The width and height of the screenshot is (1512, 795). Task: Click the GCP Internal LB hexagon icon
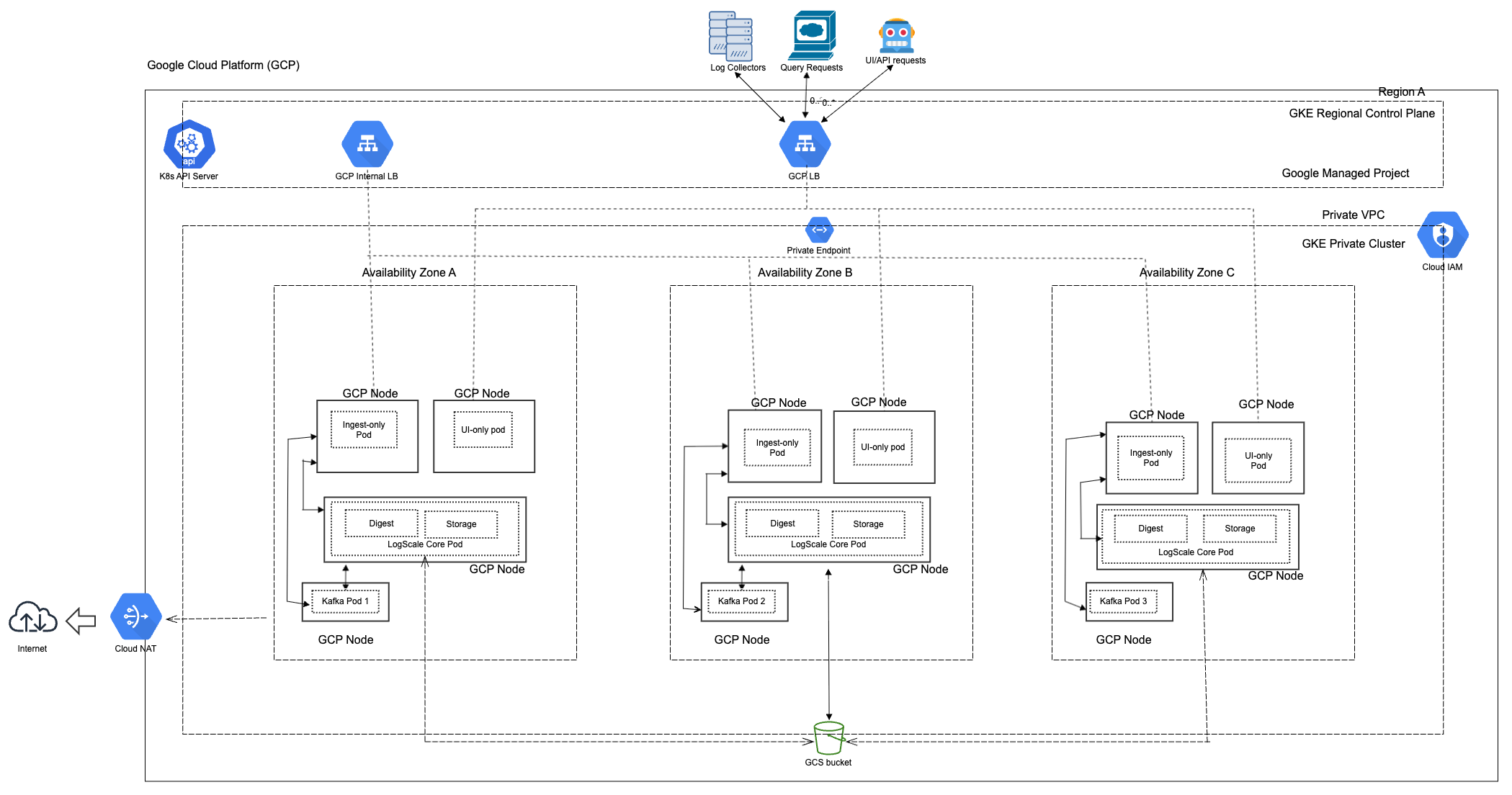pos(367,144)
